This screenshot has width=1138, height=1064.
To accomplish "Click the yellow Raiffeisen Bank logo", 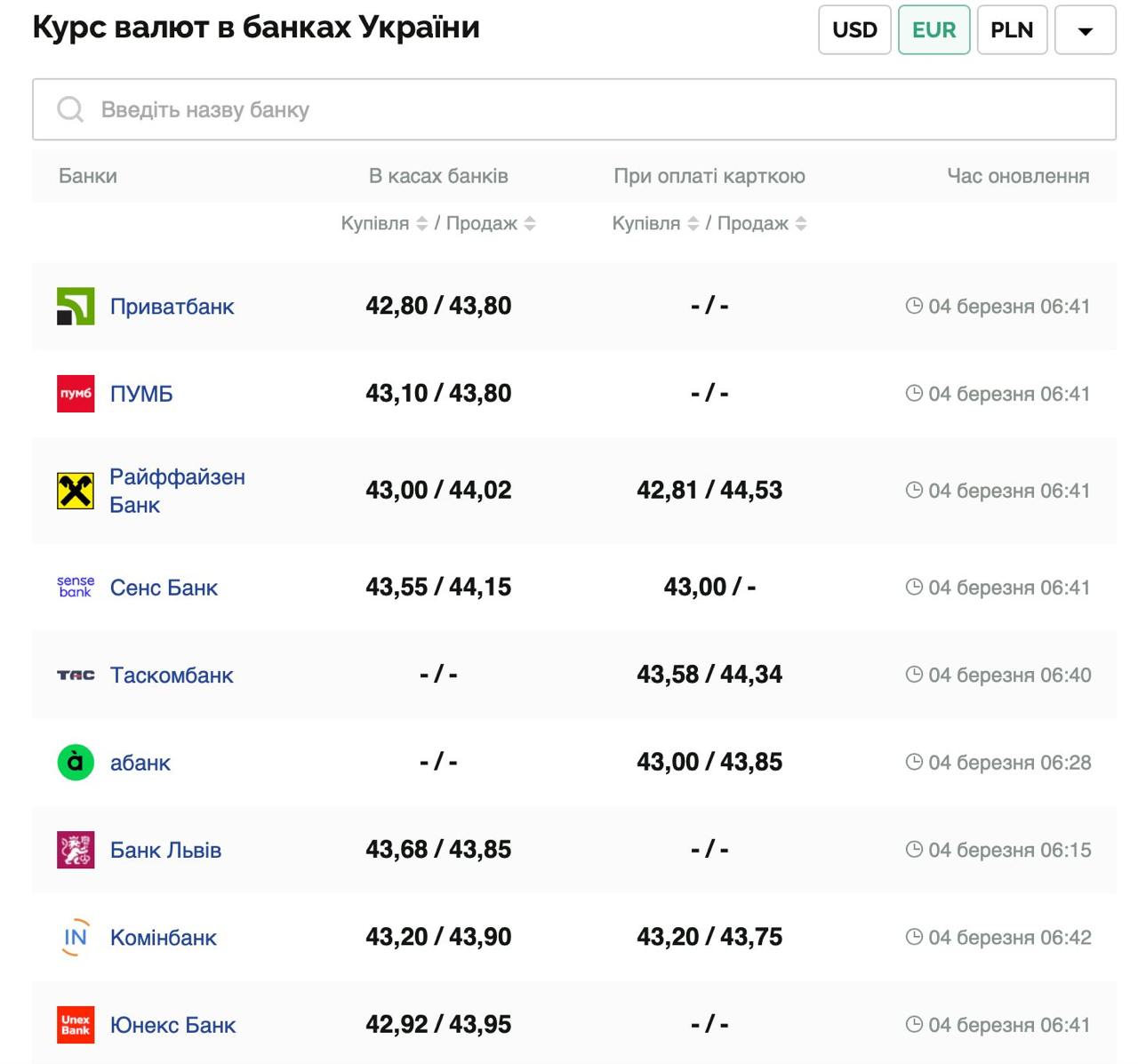I will coord(76,491).
